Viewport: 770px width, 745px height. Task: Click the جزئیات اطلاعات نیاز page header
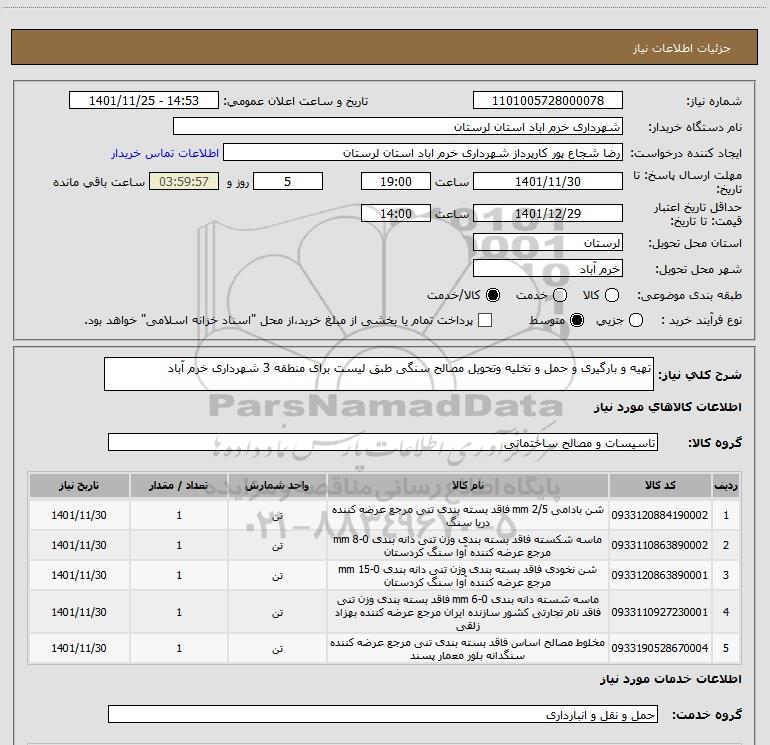pyautogui.click(x=681, y=48)
